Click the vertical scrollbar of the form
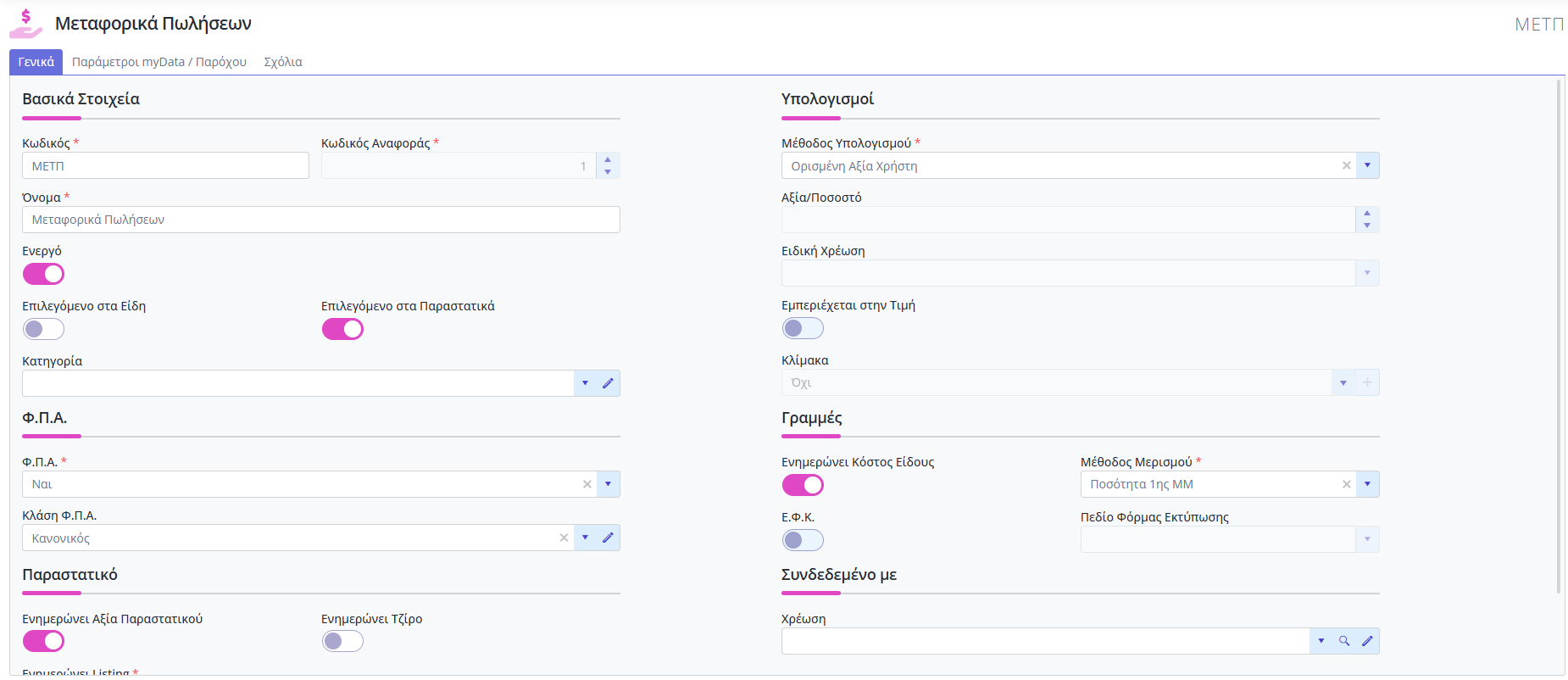The height and width of the screenshot is (680, 1568). coord(1559,339)
